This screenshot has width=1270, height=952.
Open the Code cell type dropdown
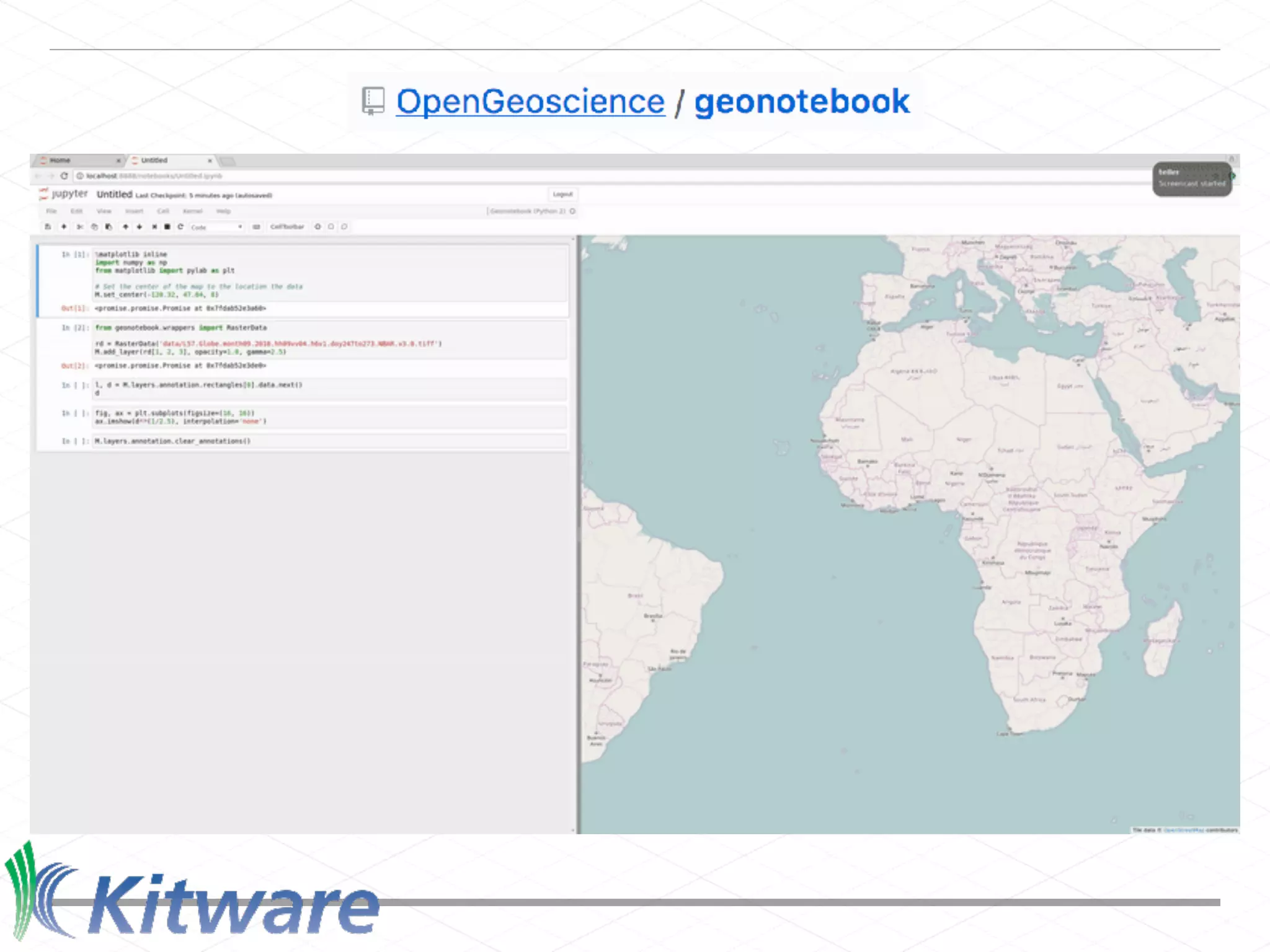(x=216, y=227)
